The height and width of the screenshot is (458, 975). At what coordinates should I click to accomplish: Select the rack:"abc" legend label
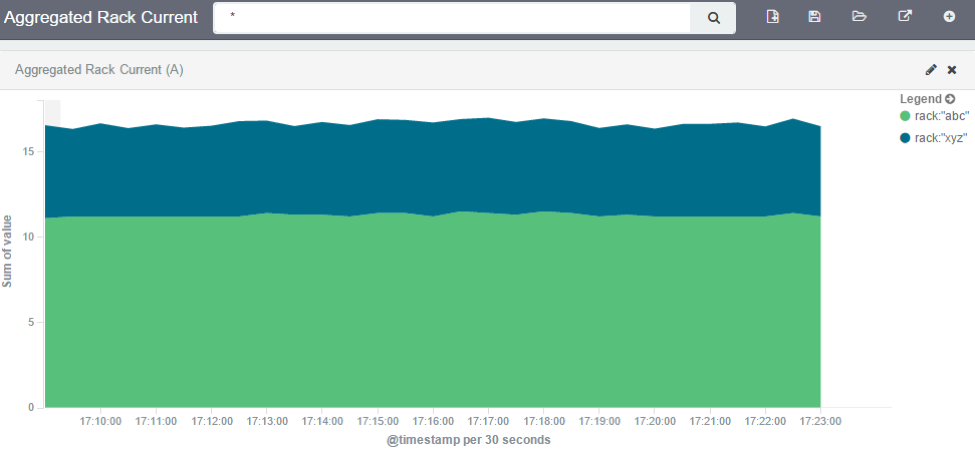click(942, 116)
